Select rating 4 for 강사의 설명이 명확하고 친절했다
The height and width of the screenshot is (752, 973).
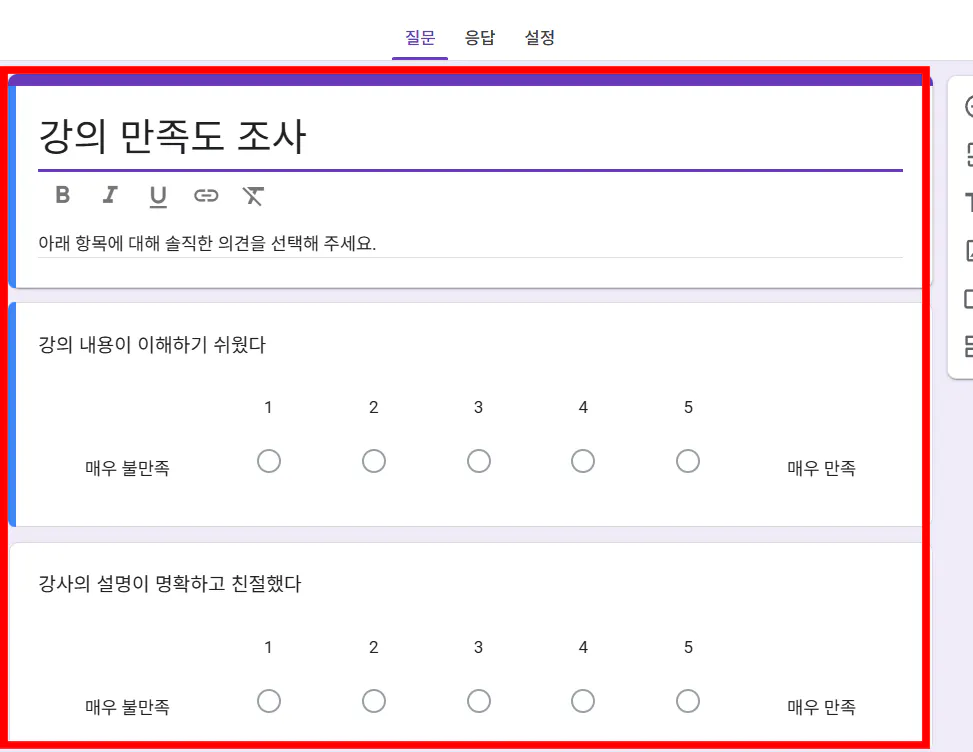click(583, 701)
